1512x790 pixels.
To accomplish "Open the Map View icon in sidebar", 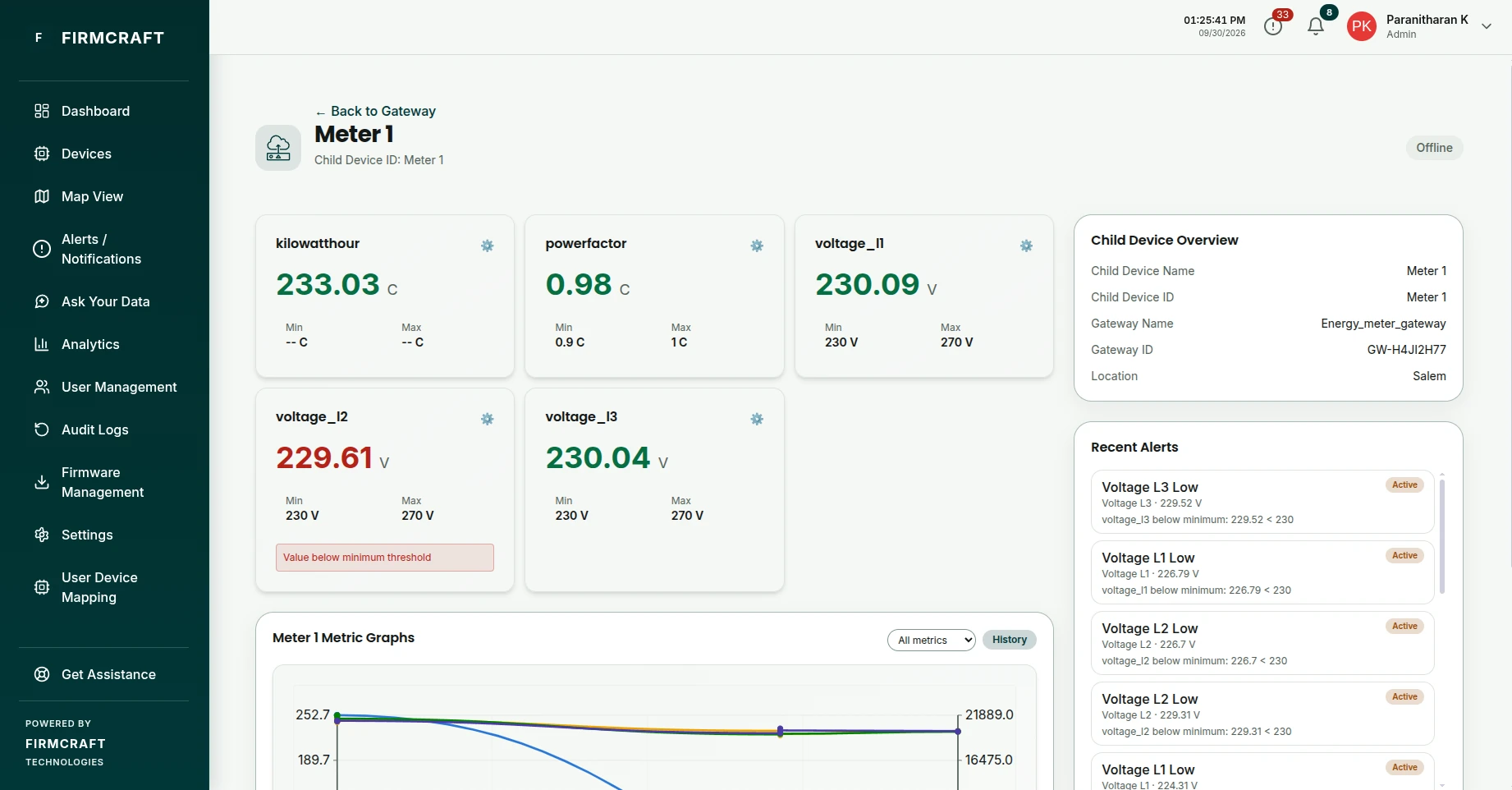I will click(x=42, y=196).
